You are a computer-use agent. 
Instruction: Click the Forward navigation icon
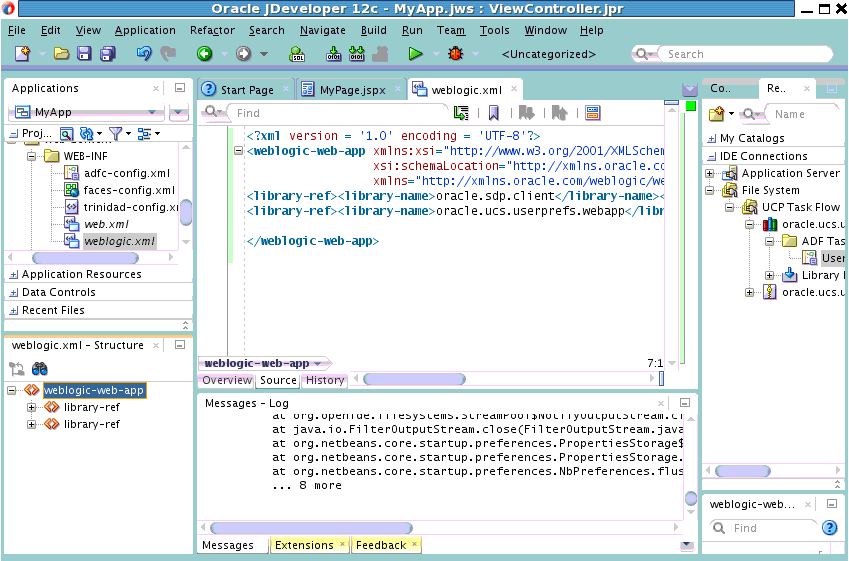click(x=244, y=54)
